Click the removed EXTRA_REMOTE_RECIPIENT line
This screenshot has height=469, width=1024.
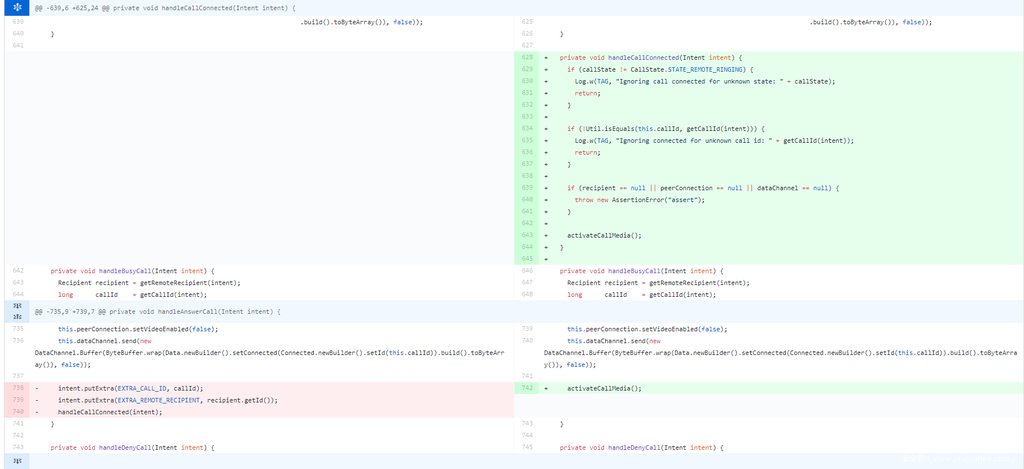(167, 399)
